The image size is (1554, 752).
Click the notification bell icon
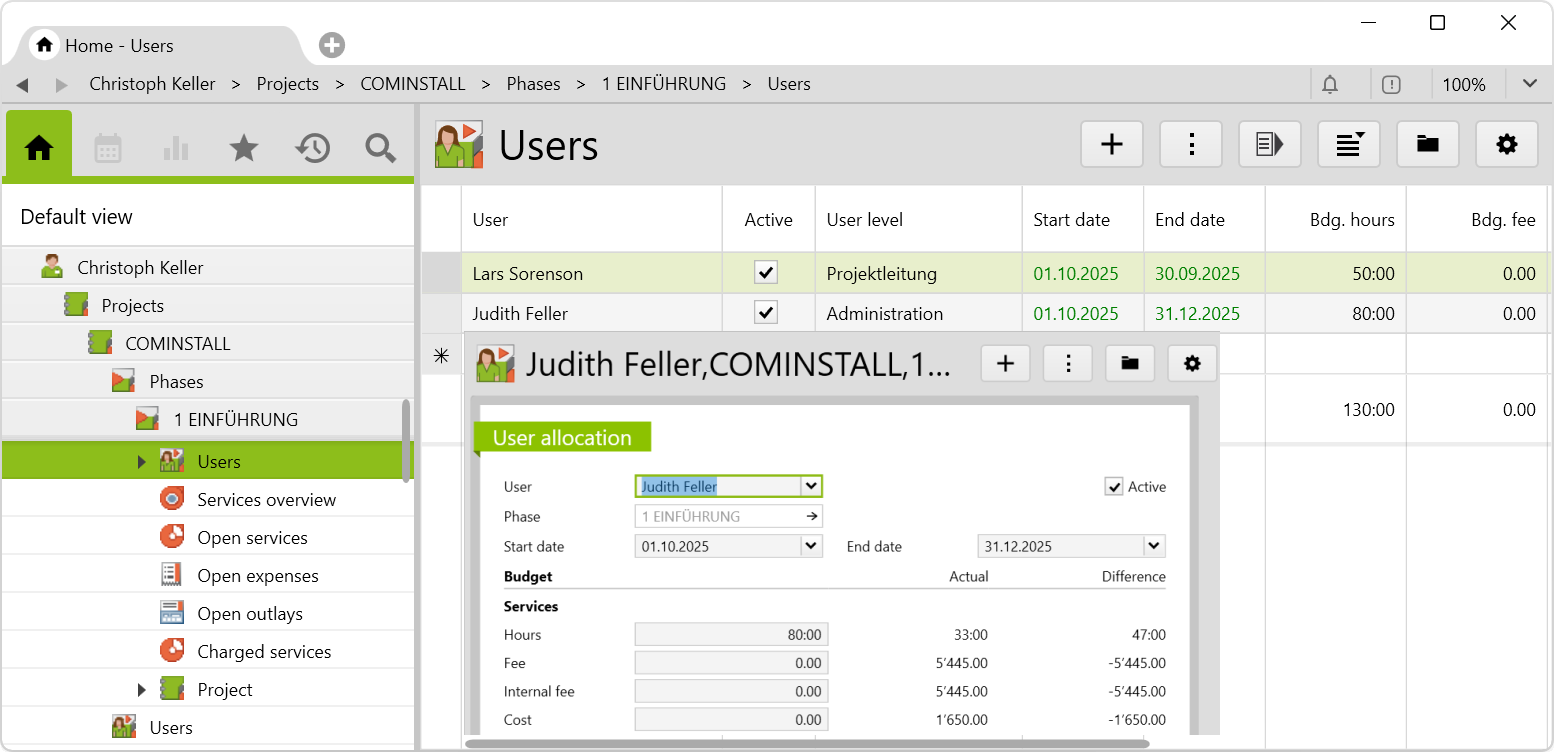tap(1330, 85)
